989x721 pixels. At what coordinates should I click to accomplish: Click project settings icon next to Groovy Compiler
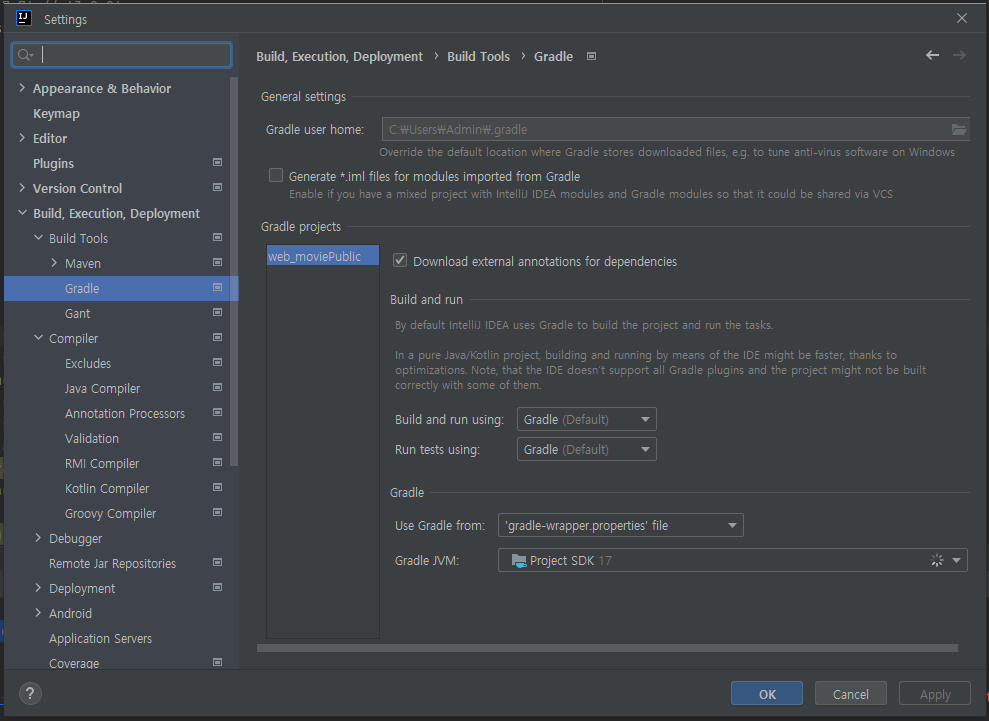218,512
